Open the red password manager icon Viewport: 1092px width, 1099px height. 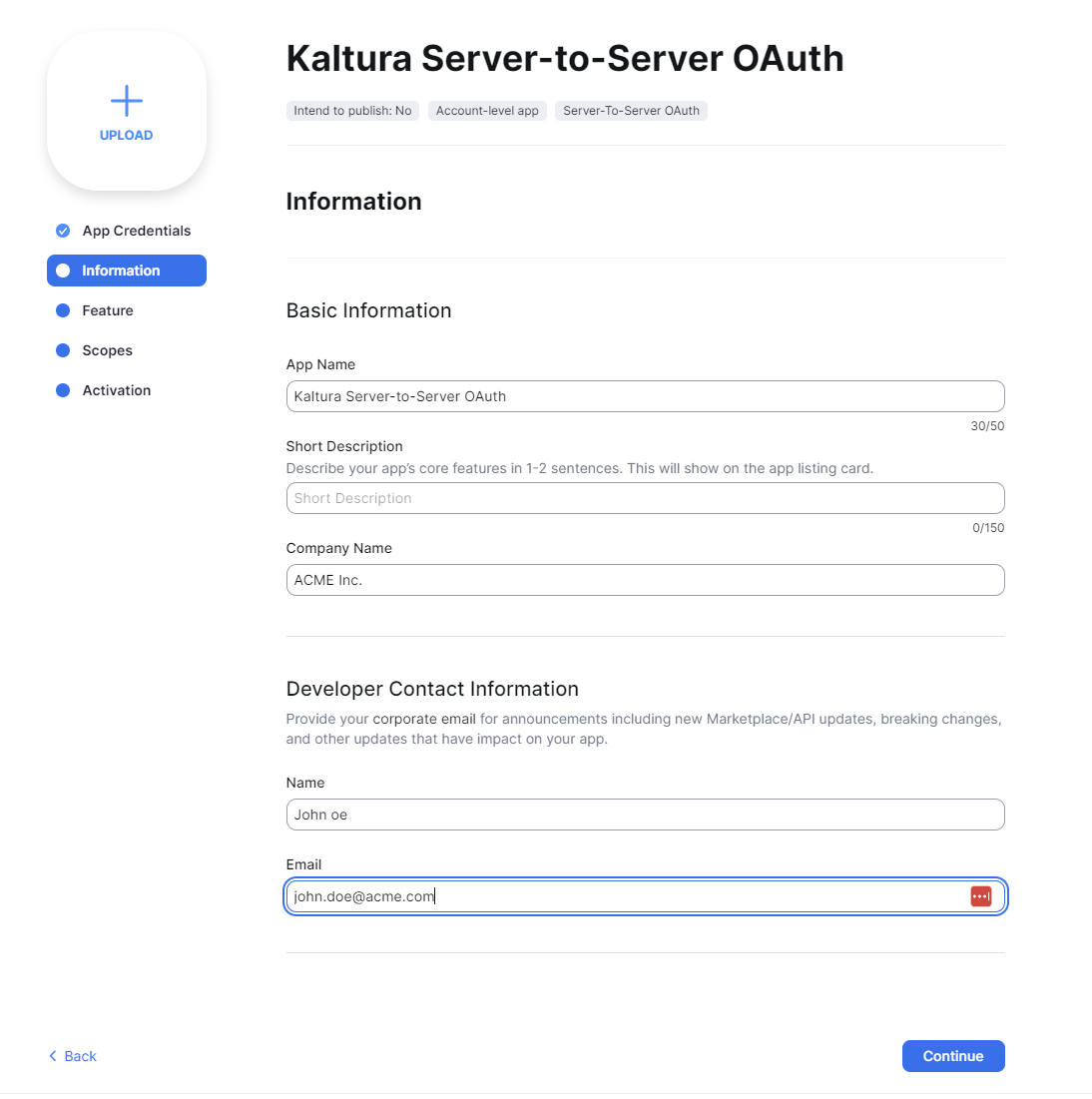pyautogui.click(x=981, y=896)
